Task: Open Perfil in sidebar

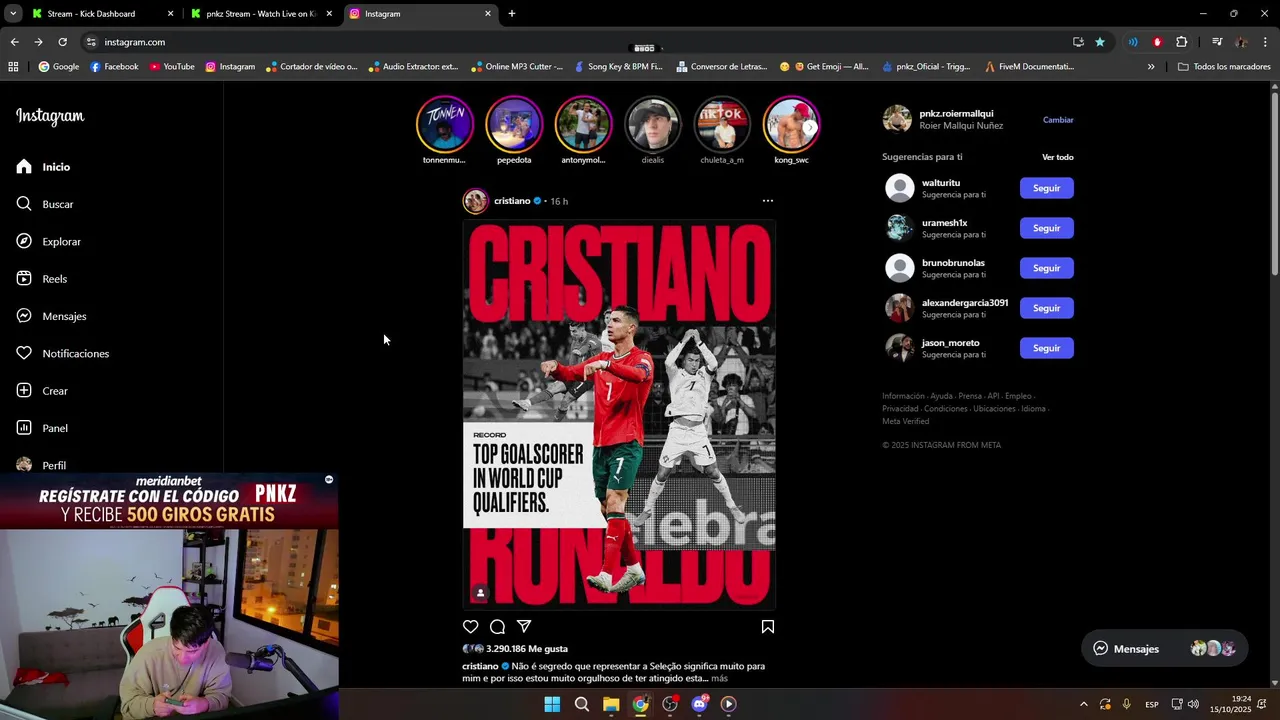Action: coord(41,465)
